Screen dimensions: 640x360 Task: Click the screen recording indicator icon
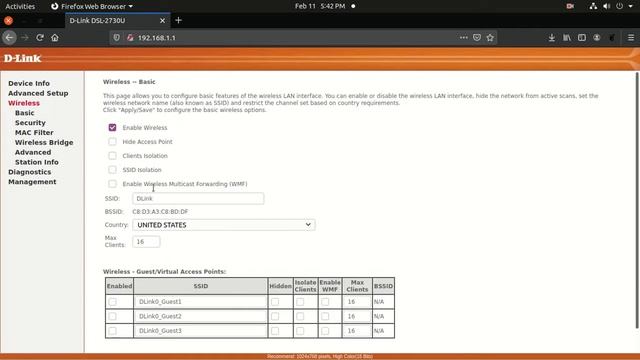570,6
